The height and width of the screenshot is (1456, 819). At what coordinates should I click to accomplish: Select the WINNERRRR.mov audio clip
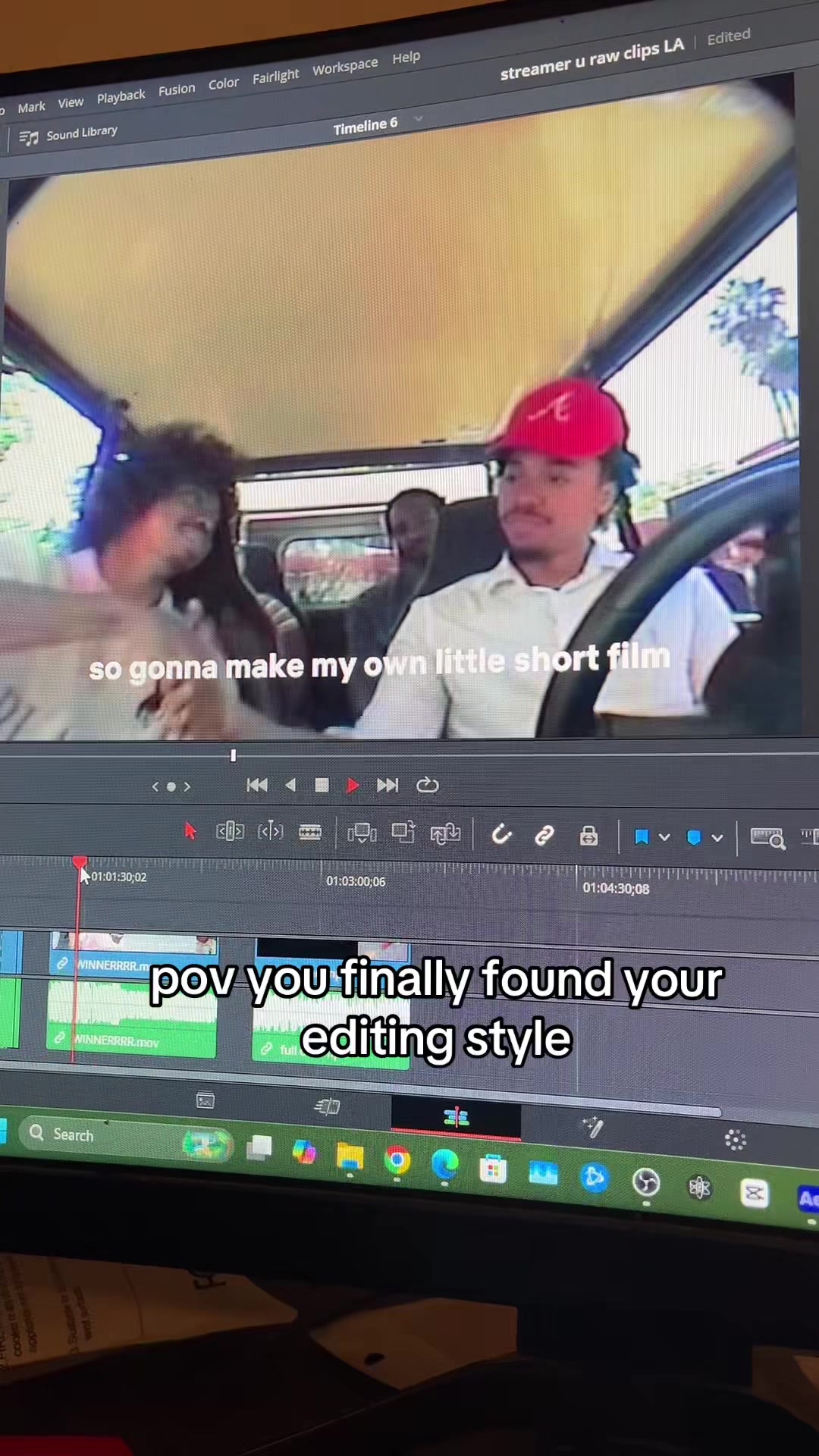pos(132,1018)
